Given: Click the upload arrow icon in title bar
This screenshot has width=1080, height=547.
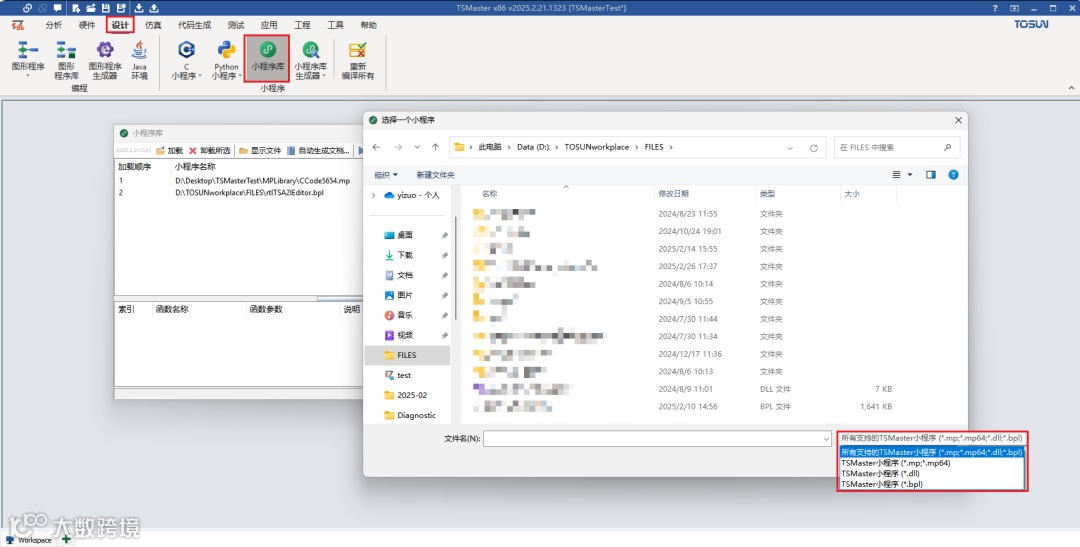Looking at the screenshot, I should [154, 8].
